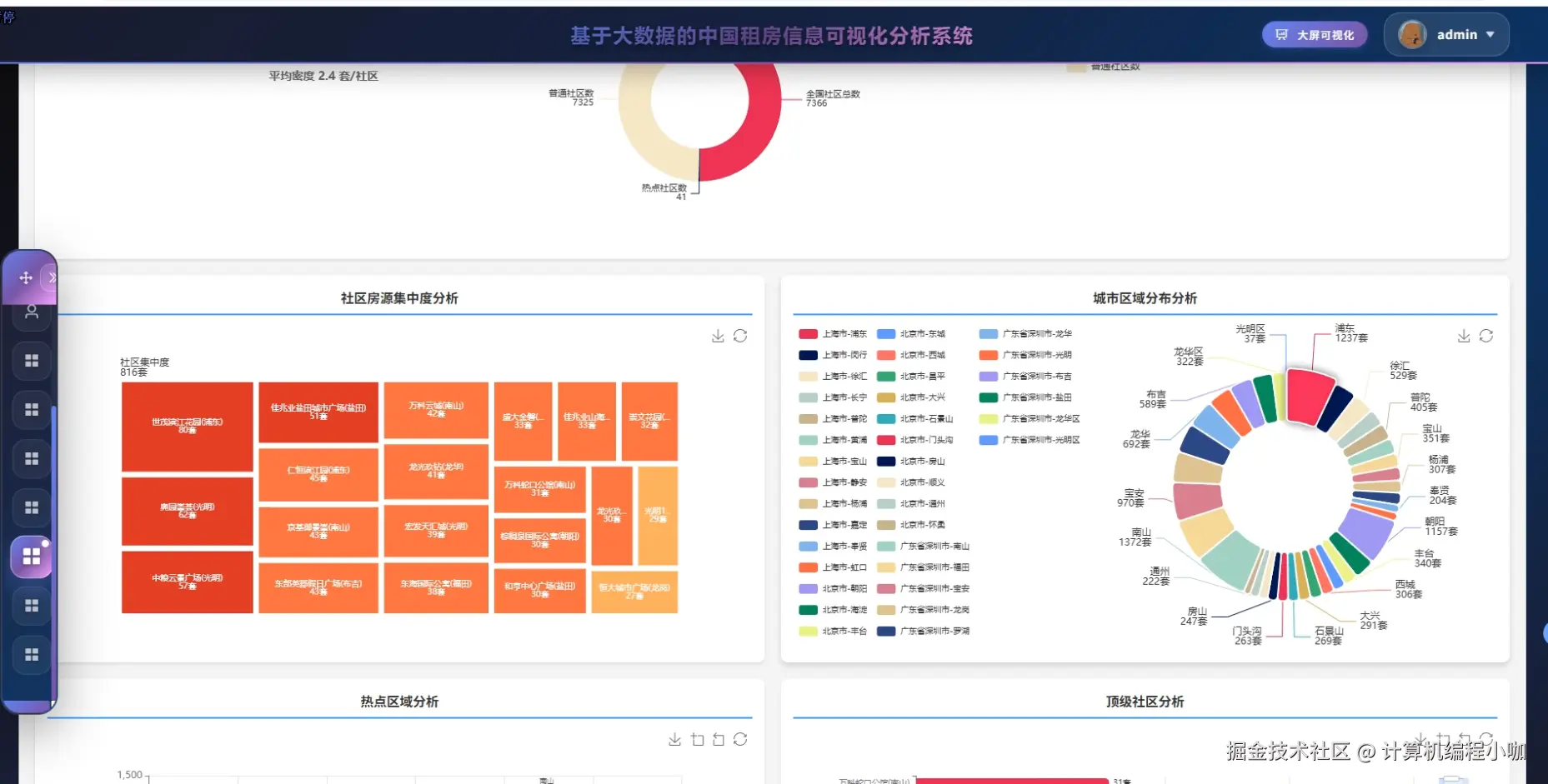Image resolution: width=1548 pixels, height=784 pixels.
Task: Select area zoom tool on 热点区域分析 chart
Action: click(698, 740)
